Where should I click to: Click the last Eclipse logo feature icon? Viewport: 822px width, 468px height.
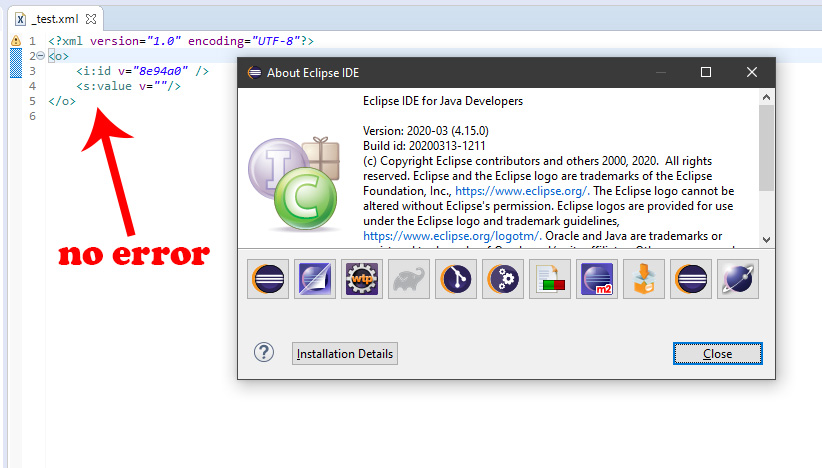pyautogui.click(x=691, y=279)
